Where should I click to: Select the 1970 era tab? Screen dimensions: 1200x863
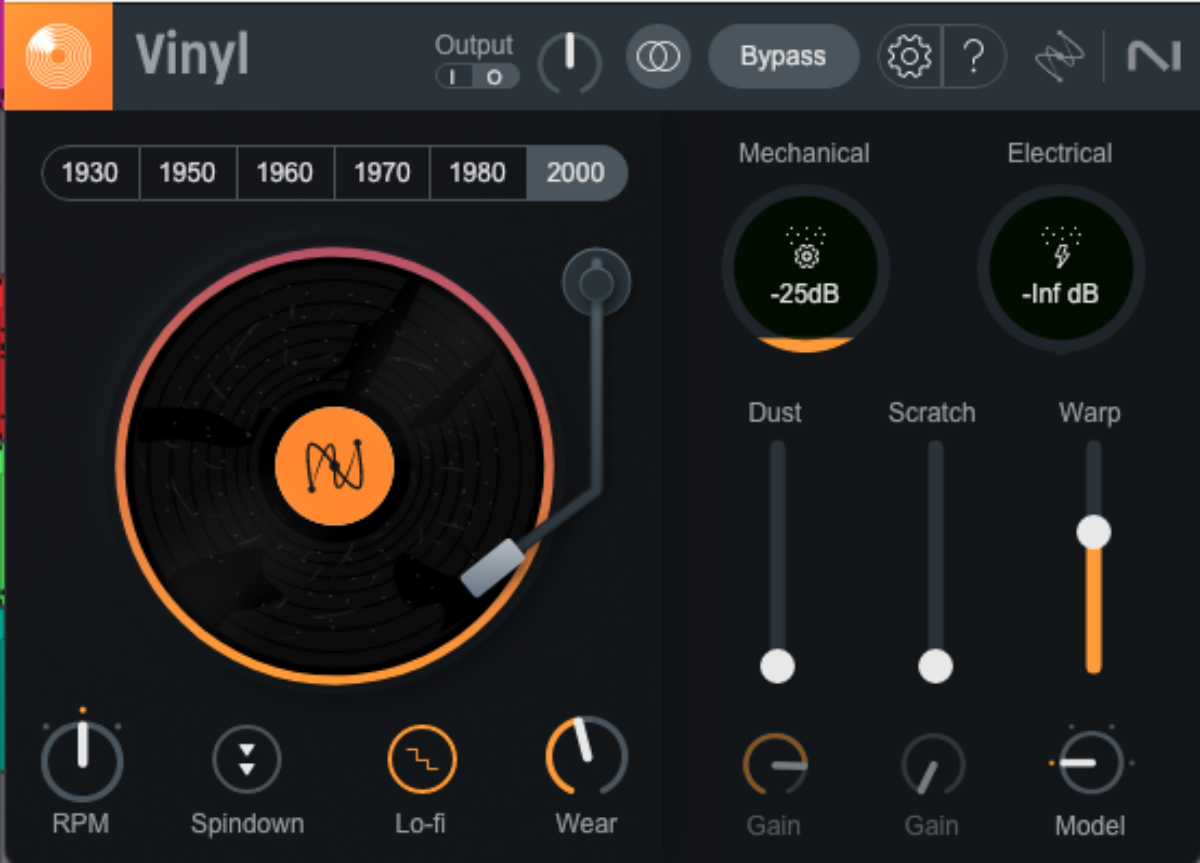click(x=382, y=173)
